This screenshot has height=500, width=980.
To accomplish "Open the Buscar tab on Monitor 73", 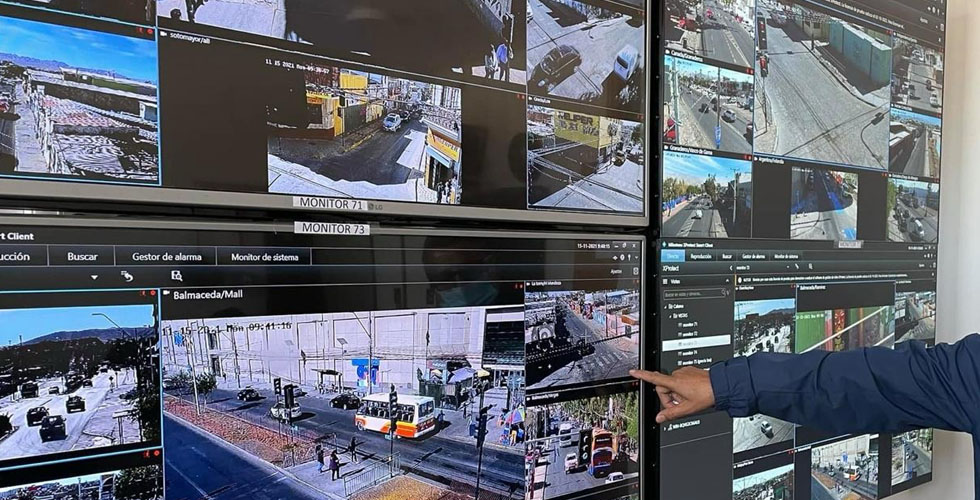I will point(82,256).
